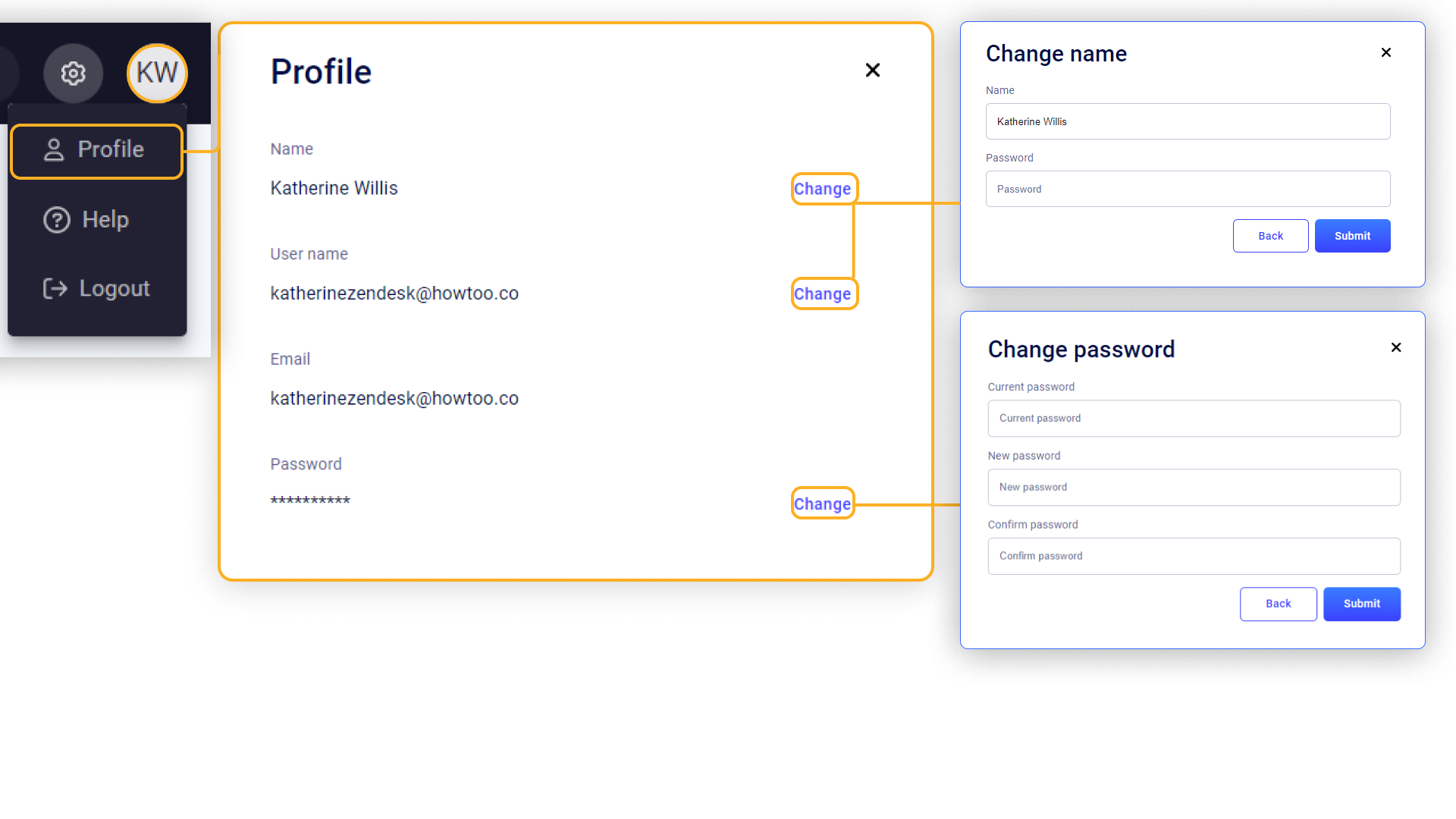
Task: Click the Password field in Change name
Action: [1187, 188]
